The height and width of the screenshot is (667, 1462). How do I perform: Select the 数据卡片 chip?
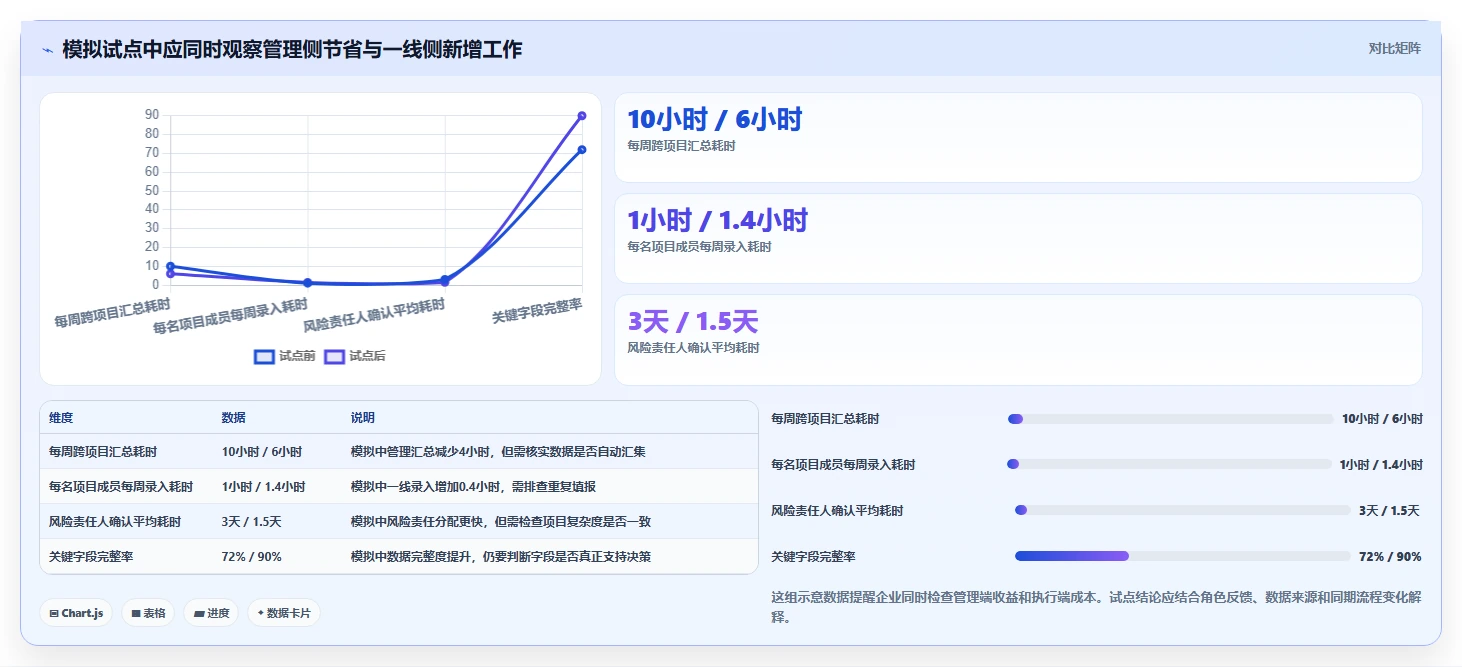[x=284, y=613]
